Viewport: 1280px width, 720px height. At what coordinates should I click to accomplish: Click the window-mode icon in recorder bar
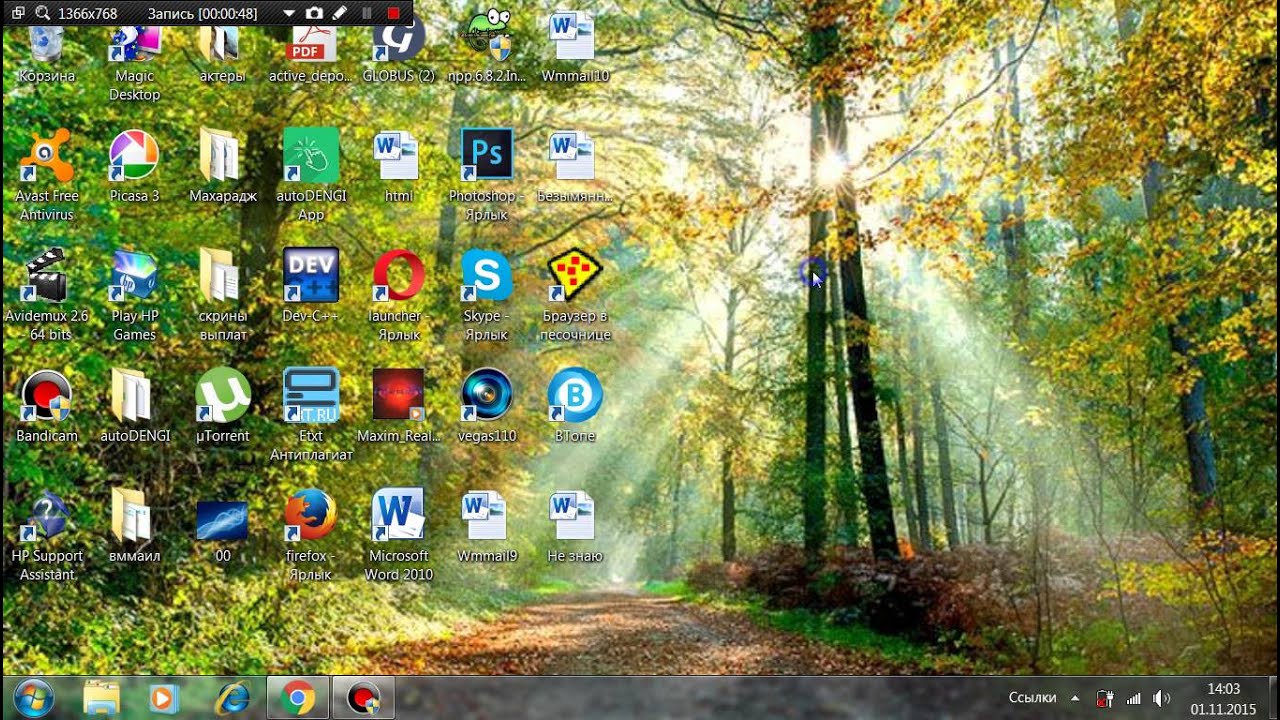(18, 13)
